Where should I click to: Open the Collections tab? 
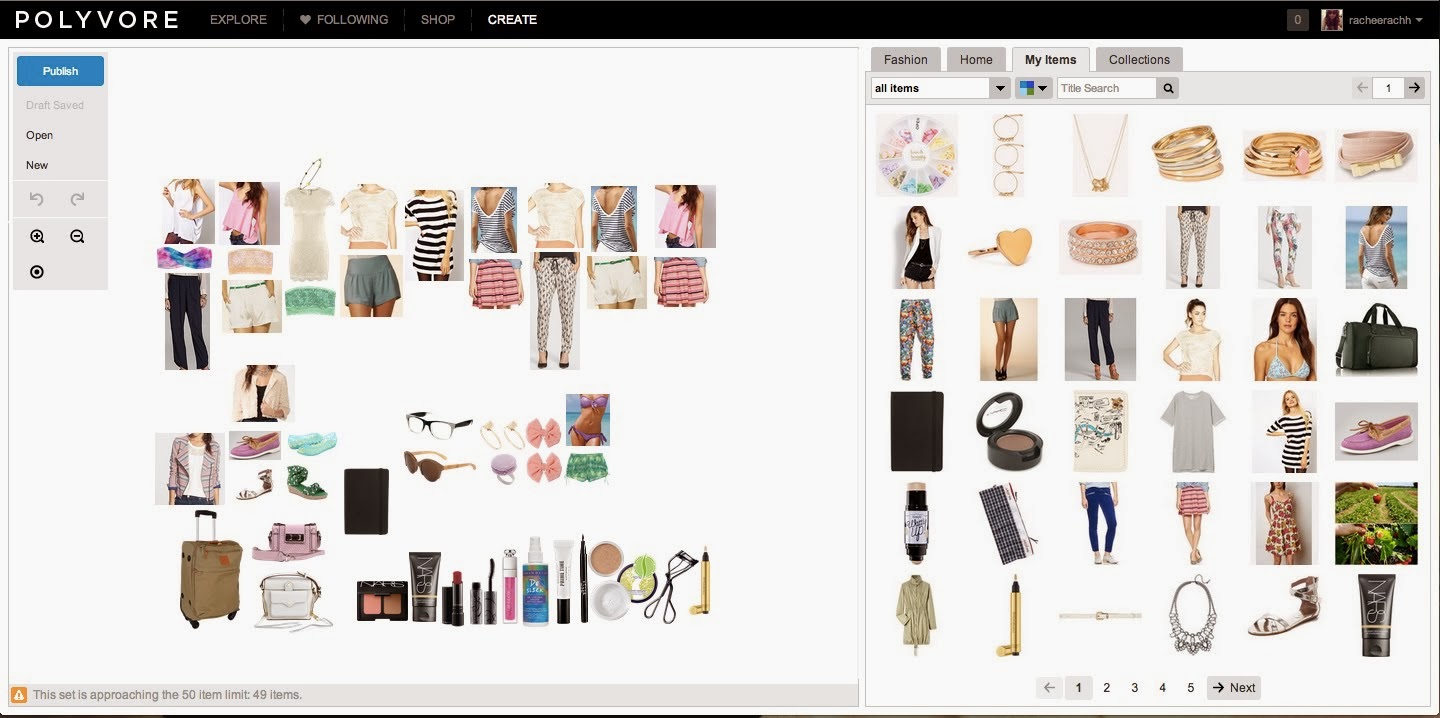pyautogui.click(x=1139, y=59)
